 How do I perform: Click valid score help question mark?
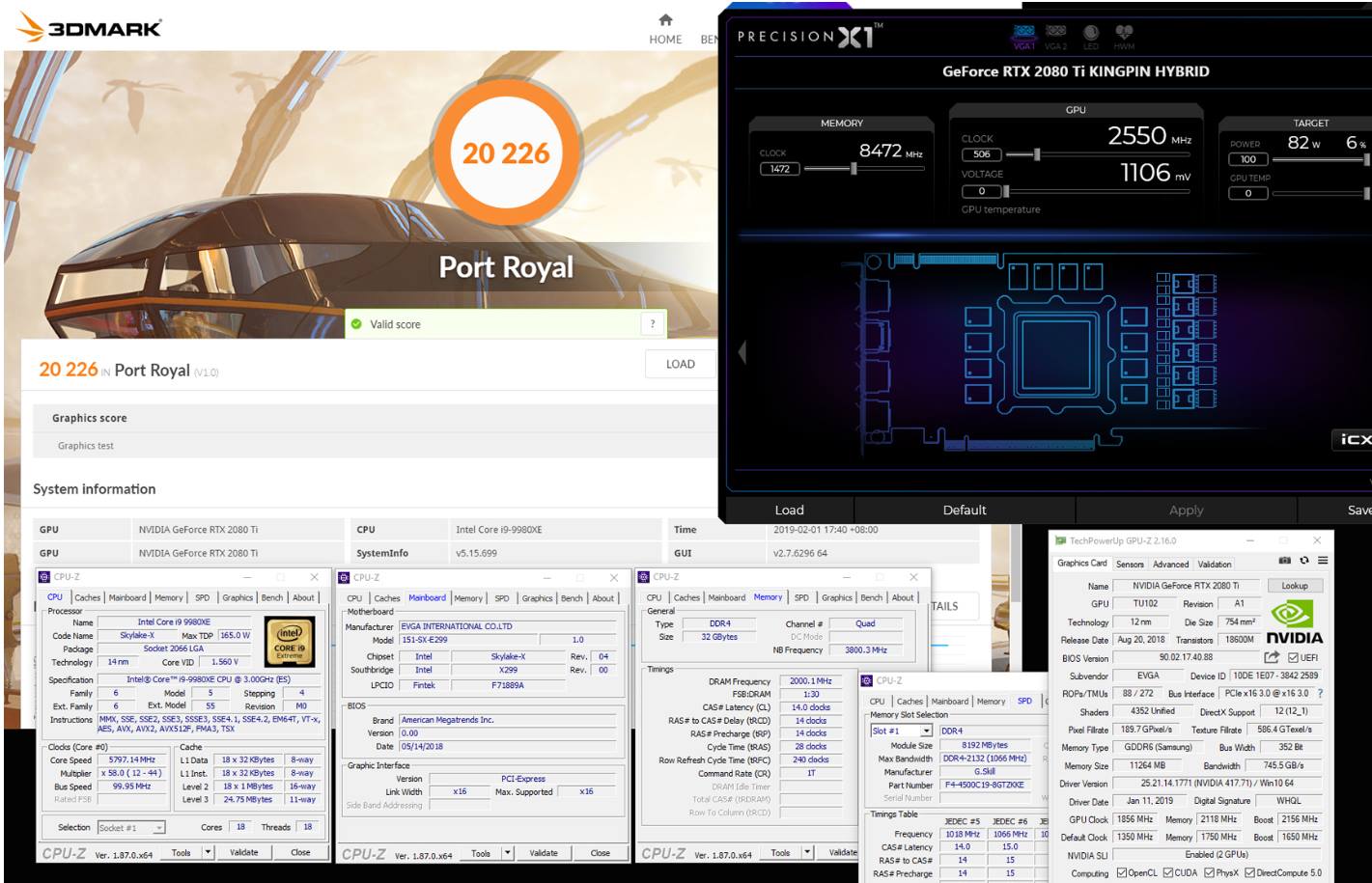pyautogui.click(x=653, y=324)
